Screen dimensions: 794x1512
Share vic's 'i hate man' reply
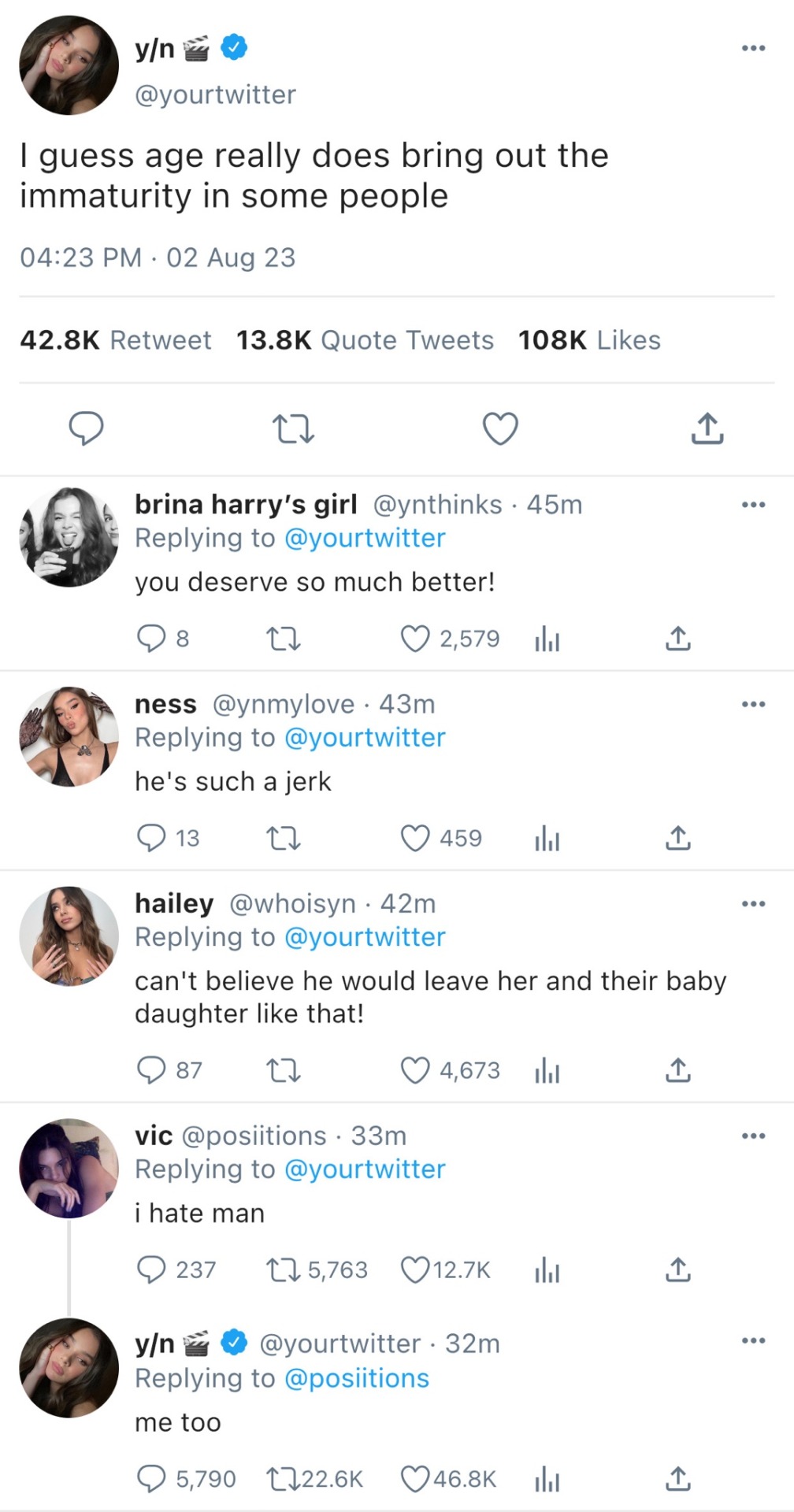[677, 1269]
